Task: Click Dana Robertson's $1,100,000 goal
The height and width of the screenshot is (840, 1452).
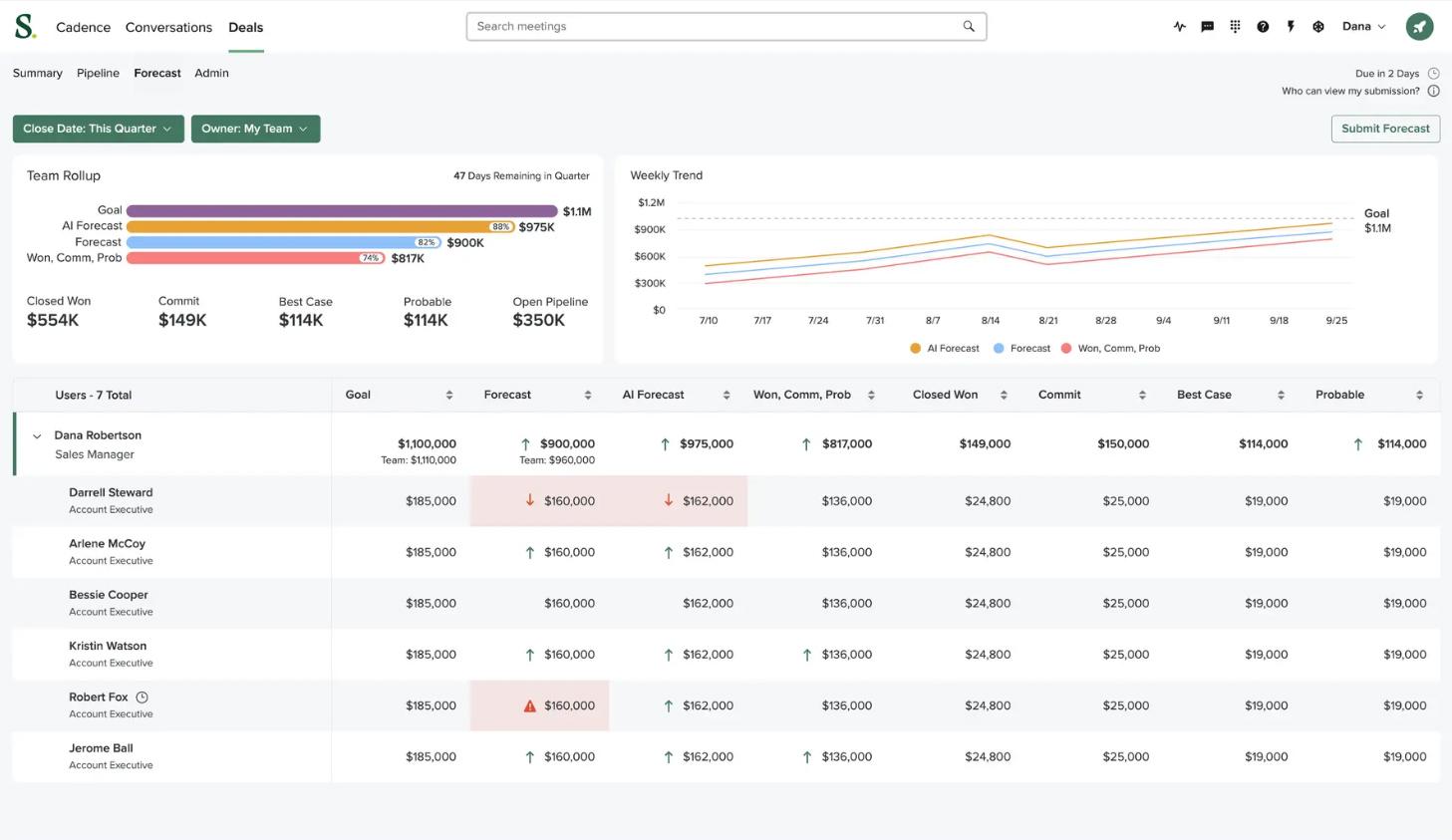Action: (427, 444)
